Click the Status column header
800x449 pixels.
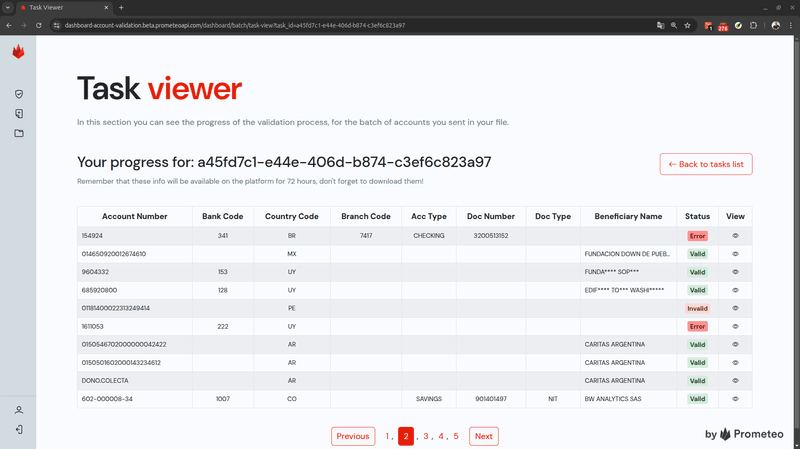697,216
